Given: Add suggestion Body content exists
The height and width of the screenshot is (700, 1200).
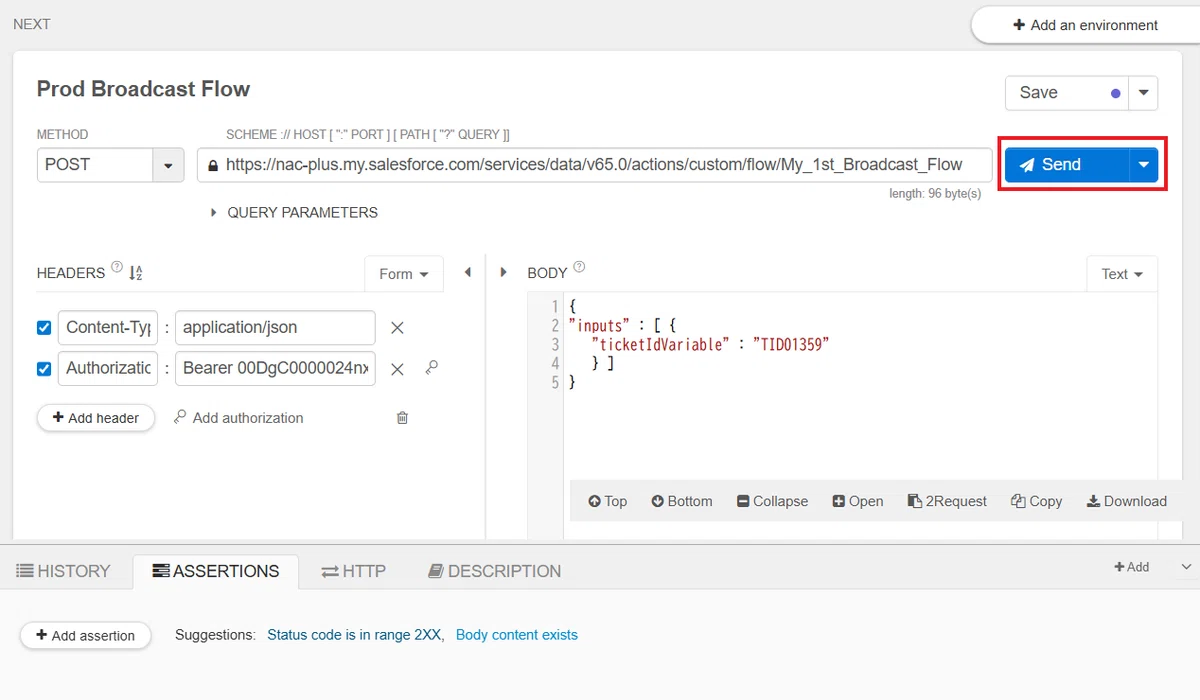Looking at the screenshot, I should pos(517,635).
